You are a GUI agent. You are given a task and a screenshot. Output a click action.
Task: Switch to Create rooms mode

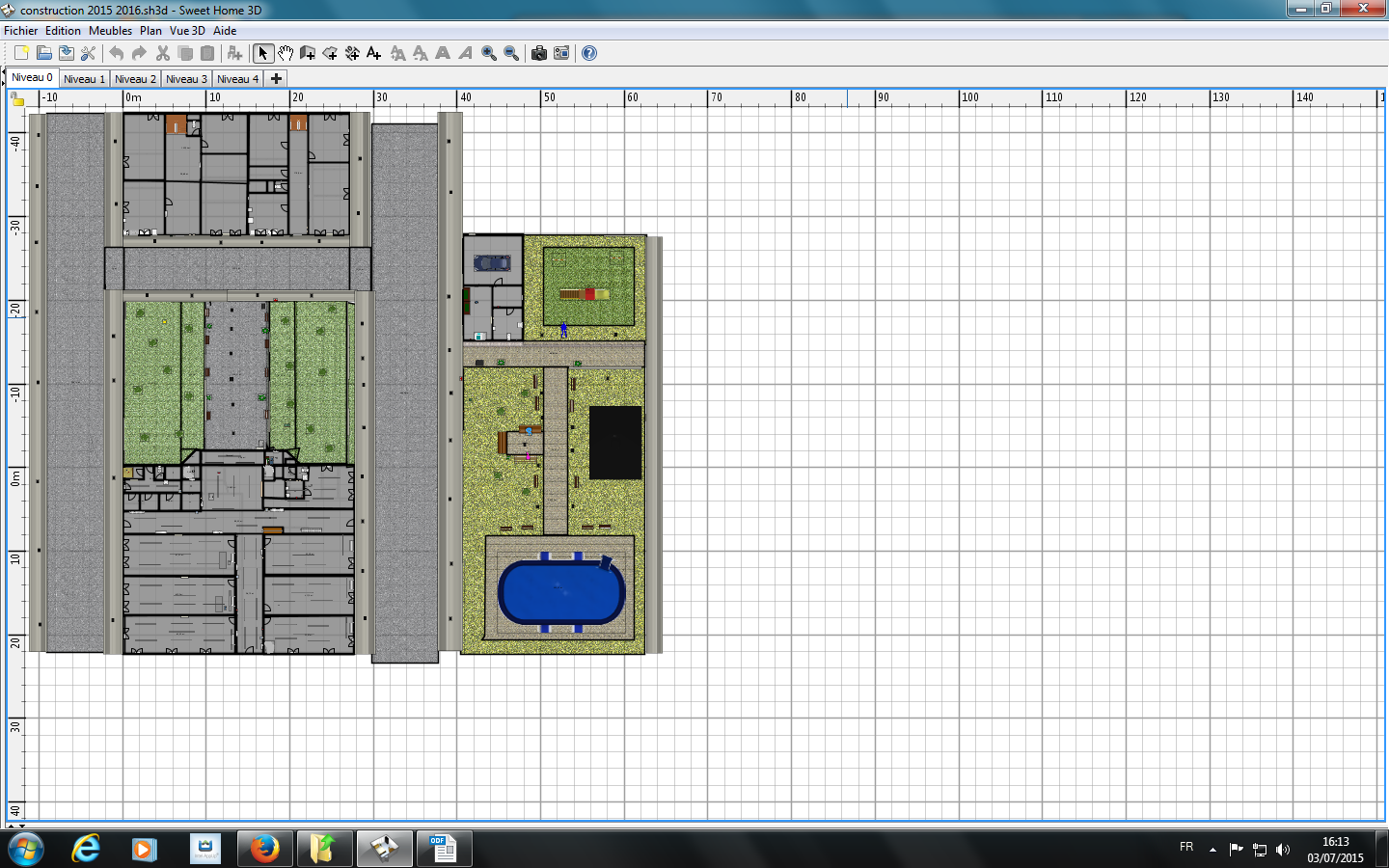(330, 53)
